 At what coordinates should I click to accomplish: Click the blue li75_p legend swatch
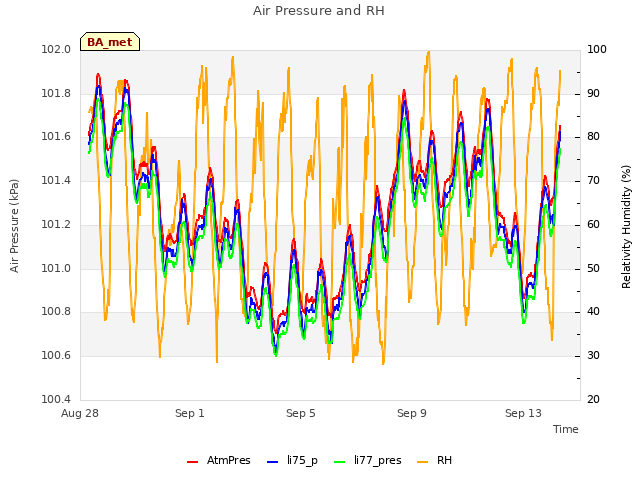272,462
